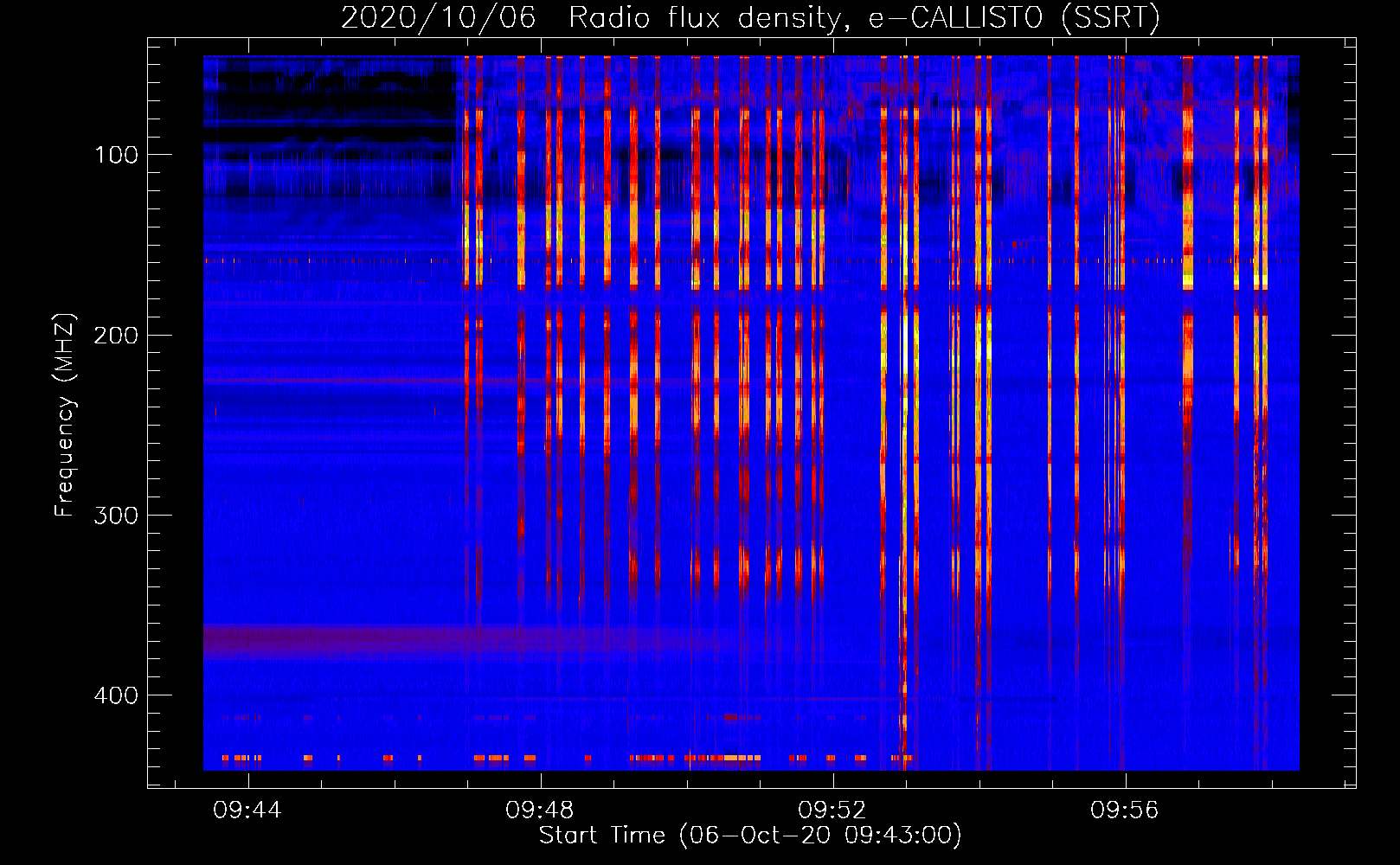1400x865 pixels.
Task: Click the "09:52" time tick label
Action: (832, 811)
